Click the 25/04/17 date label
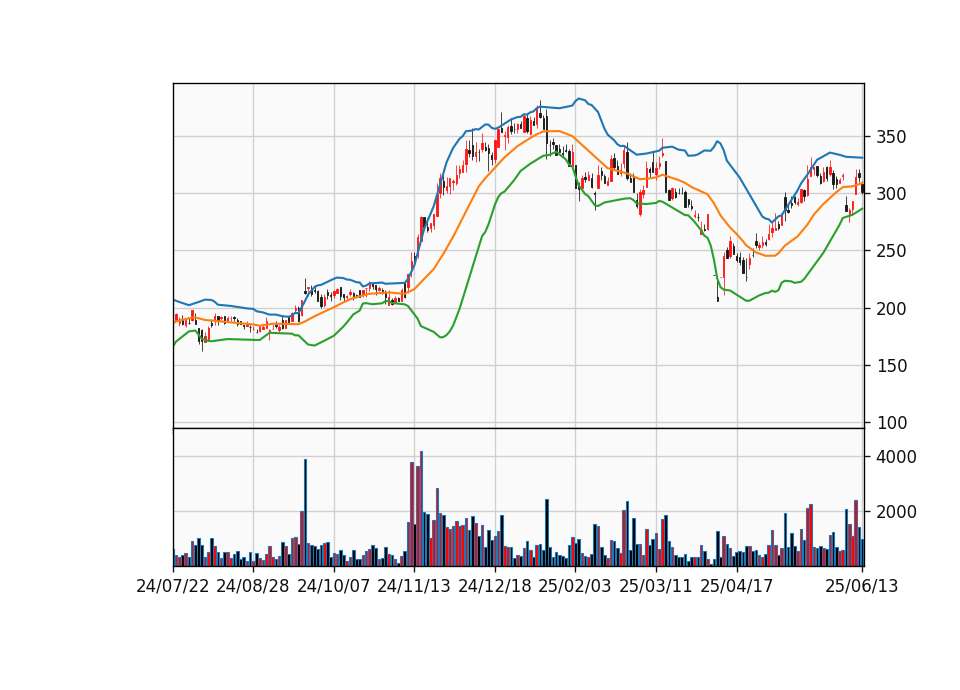Image resolution: width=960 pixels, height=690 pixels. pos(737,587)
